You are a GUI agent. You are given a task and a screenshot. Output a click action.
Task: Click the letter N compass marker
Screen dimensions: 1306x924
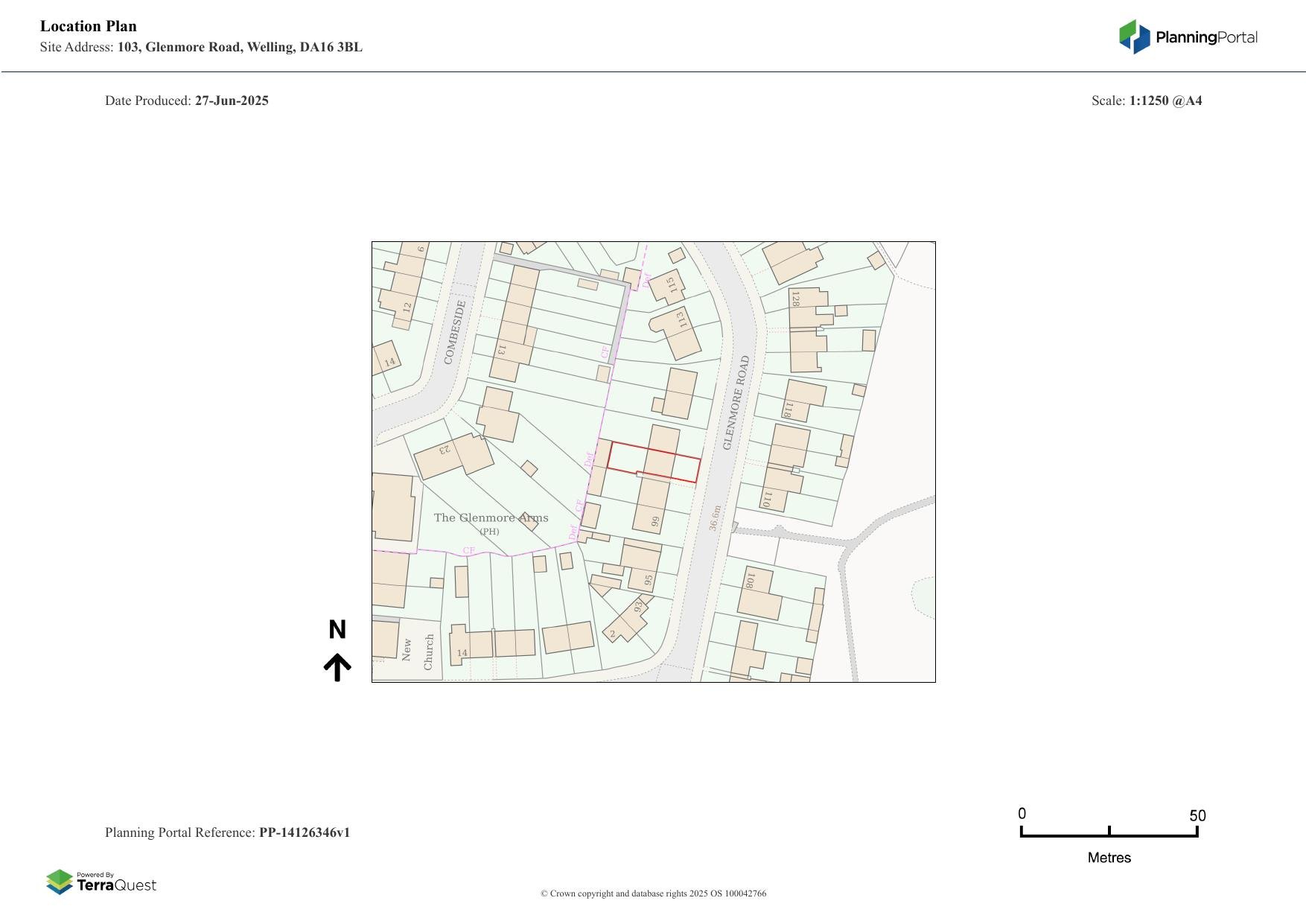click(x=337, y=630)
